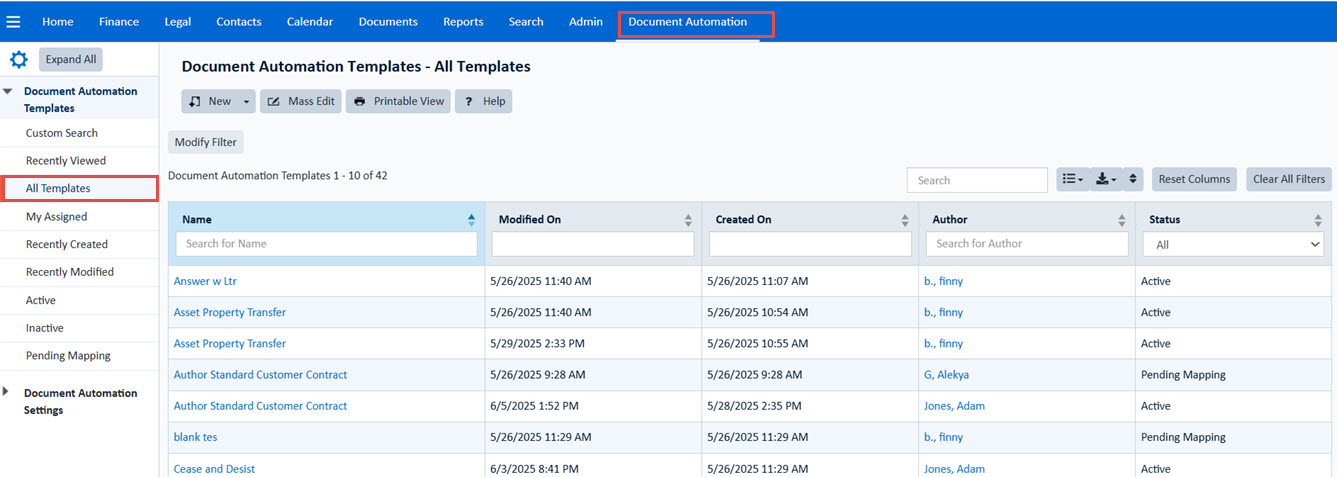Click the expand/collapse rows arrows icon
This screenshot has width=1337, height=477.
[1133, 179]
